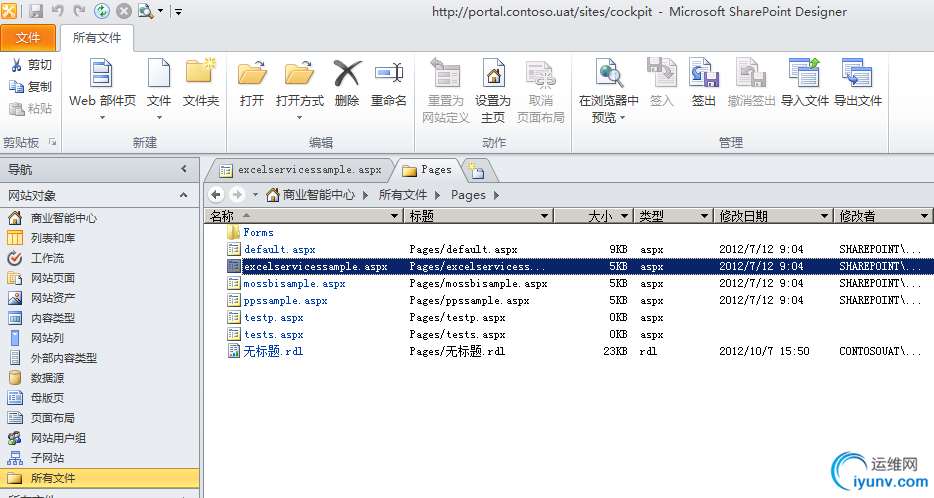Image resolution: width=934 pixels, height=498 pixels.
Task: Create a new 文件夹 from ribbon
Action: [x=201, y=83]
